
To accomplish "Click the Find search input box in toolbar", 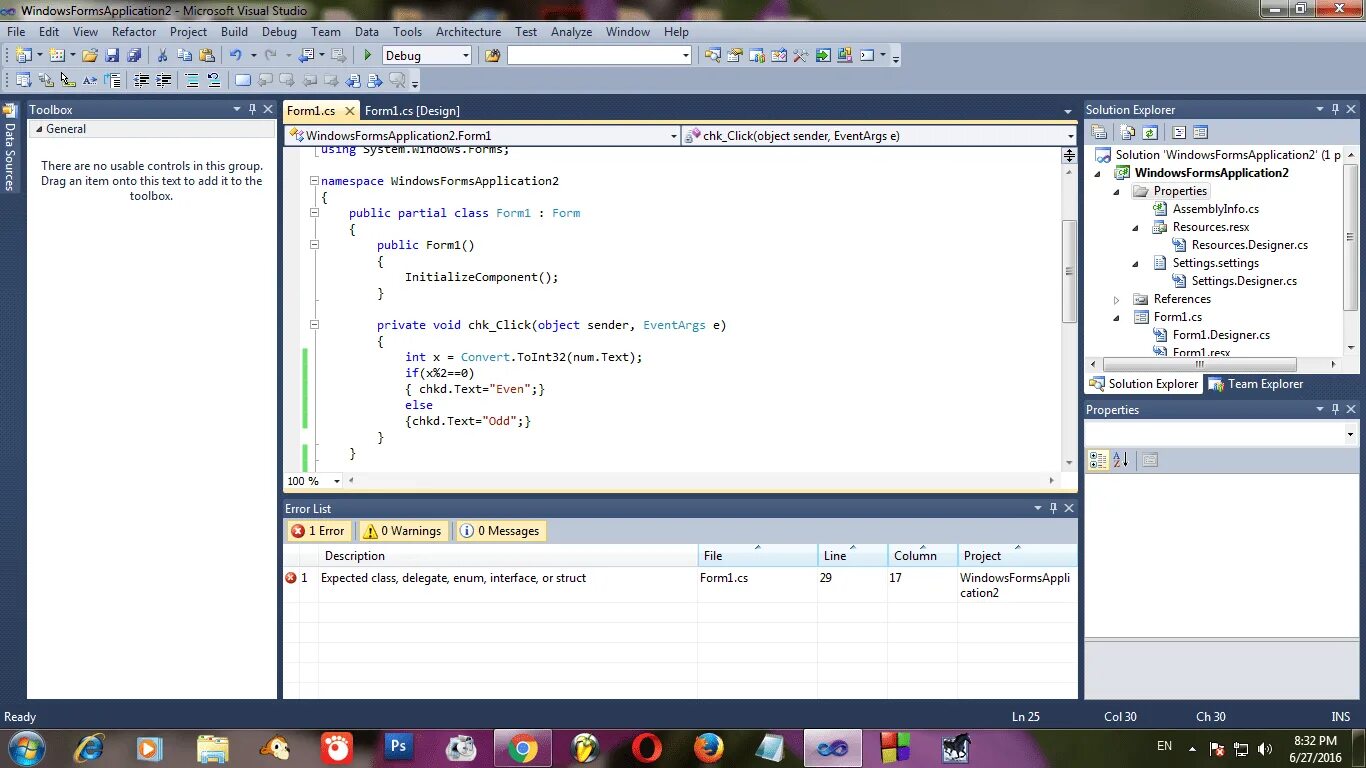I will [x=599, y=56].
